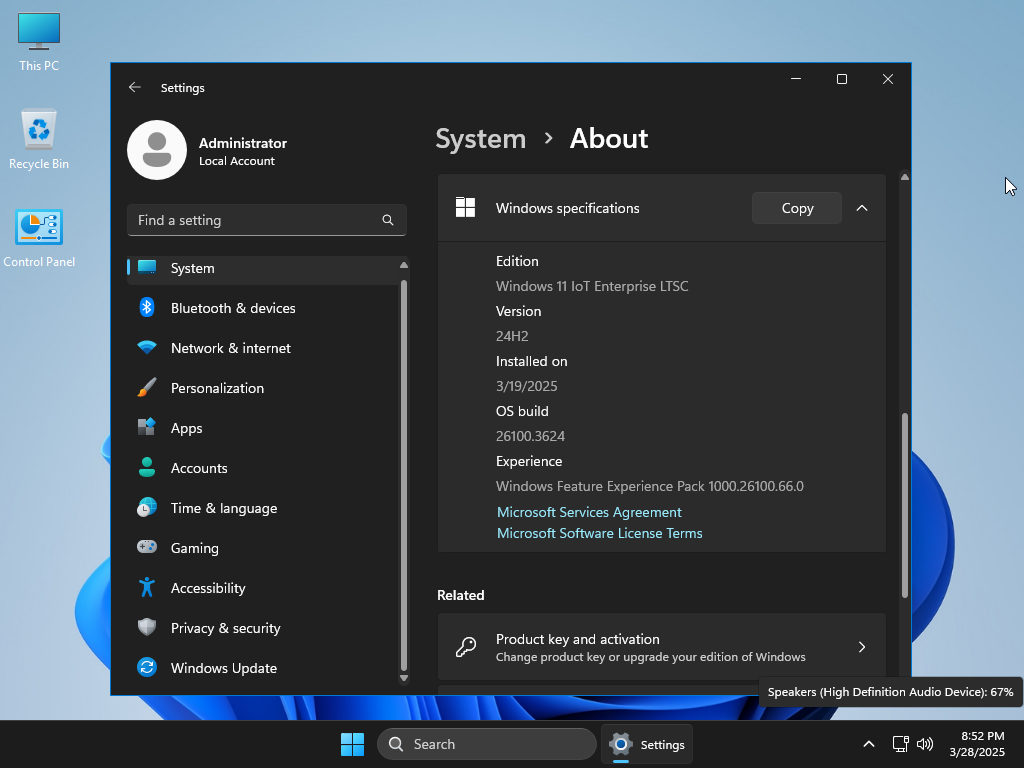1024x768 pixels.
Task: Go to Personalization settings
Action: [x=263, y=388]
